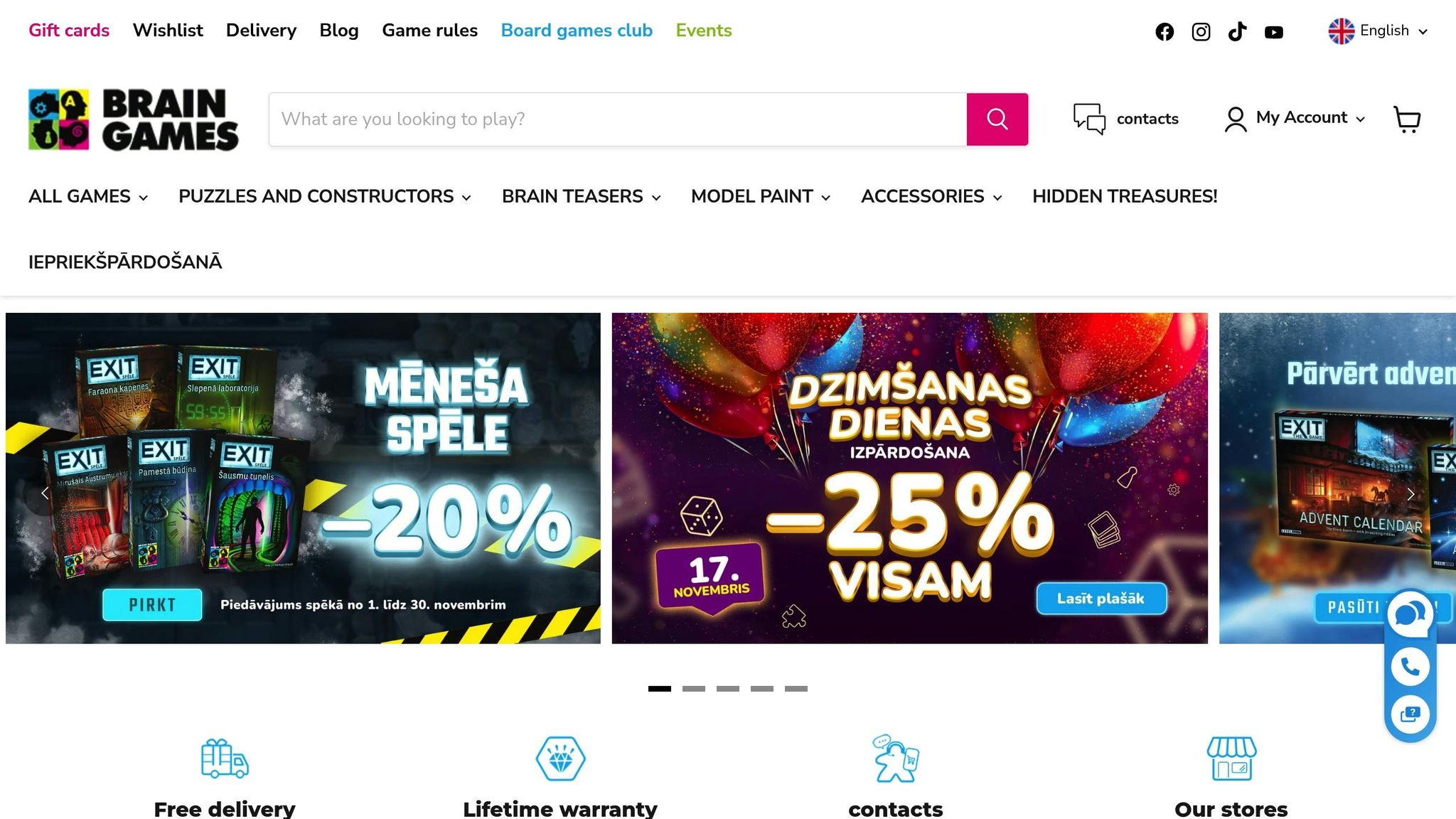Viewport: 1456px width, 819px height.
Task: Open the YouTube channel icon
Action: [x=1274, y=32]
